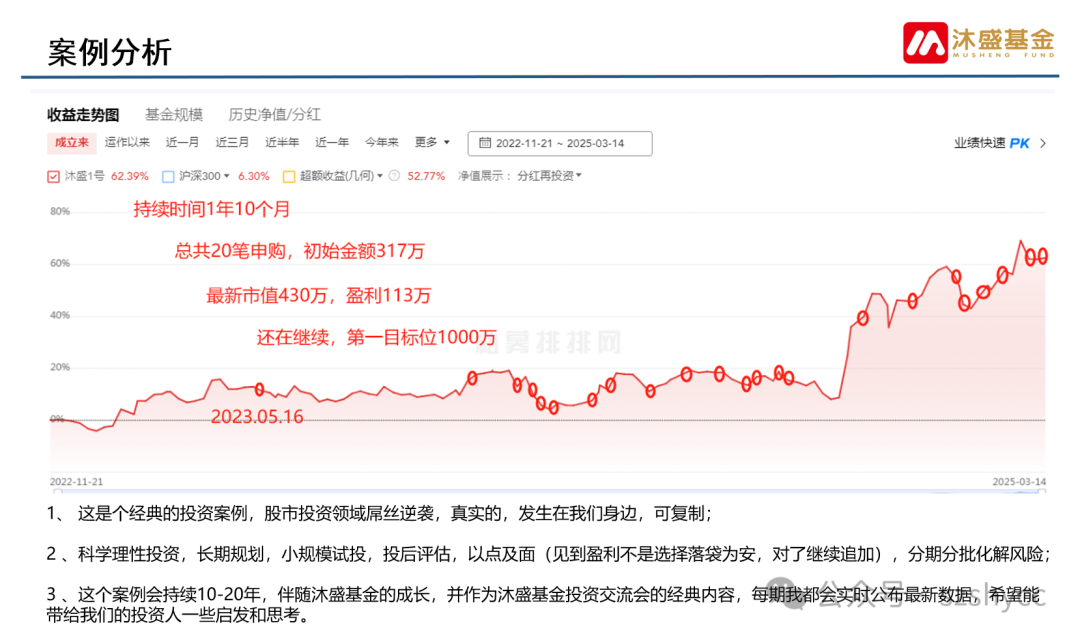
Task: Click the blue PK icon after 业绩快速
Action: (1018, 143)
